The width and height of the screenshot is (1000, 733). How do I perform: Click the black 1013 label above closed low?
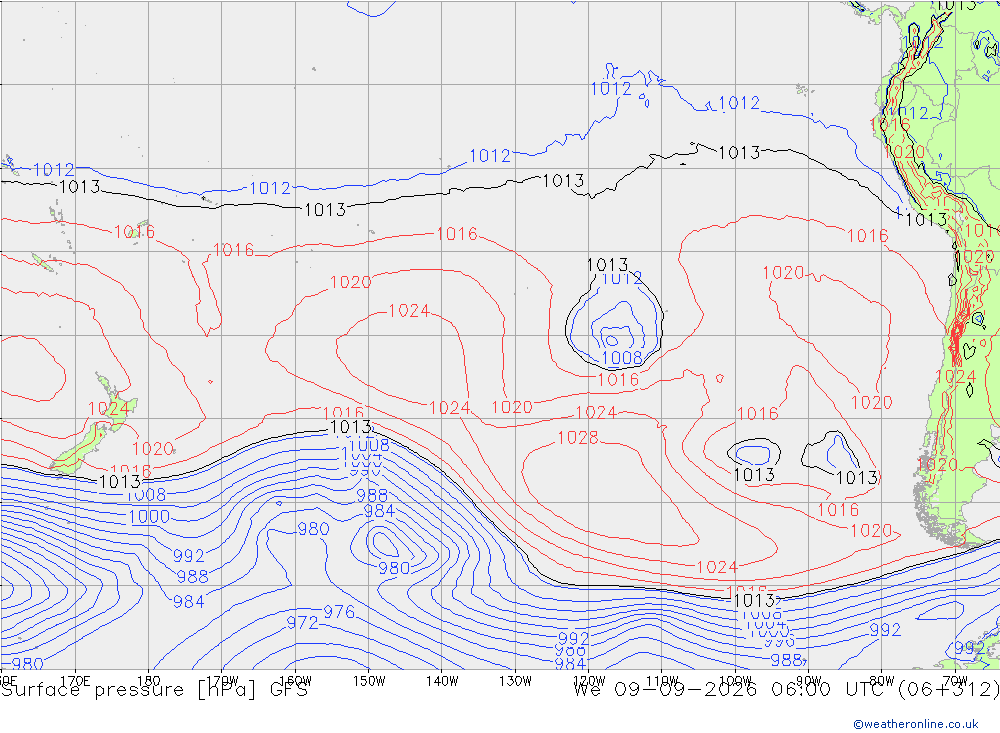point(607,264)
